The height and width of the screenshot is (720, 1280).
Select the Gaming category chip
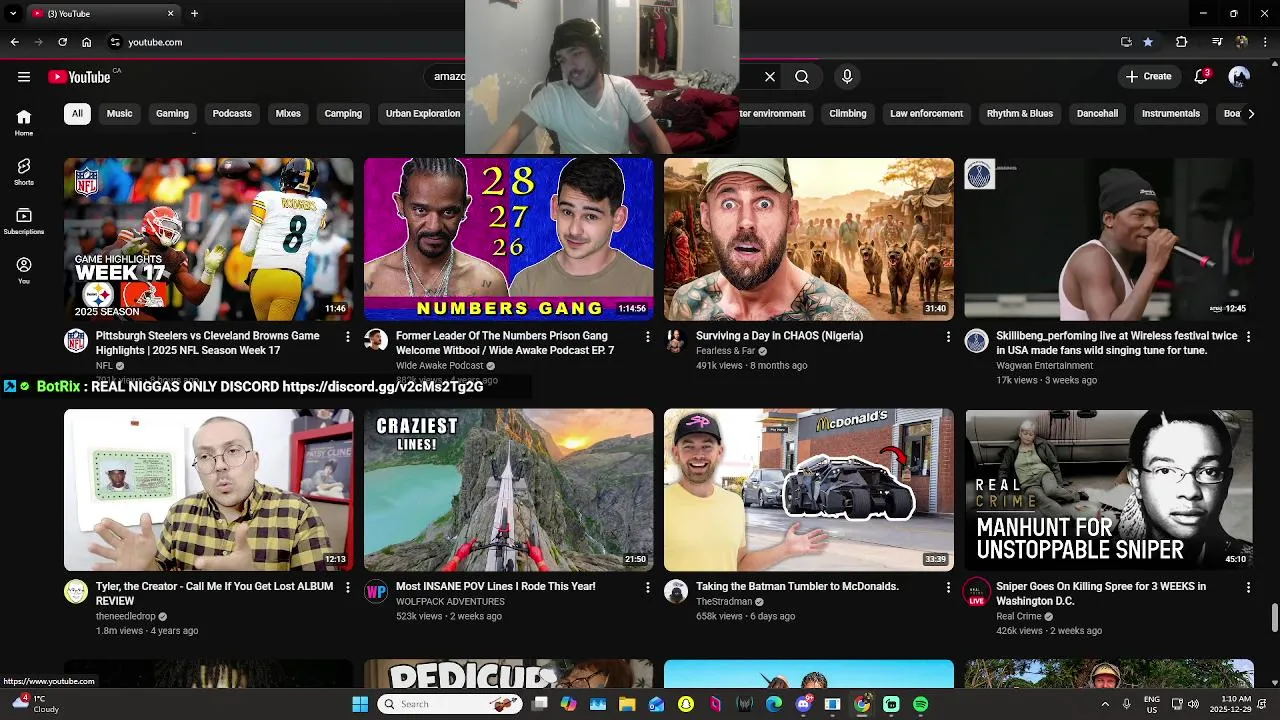click(172, 114)
